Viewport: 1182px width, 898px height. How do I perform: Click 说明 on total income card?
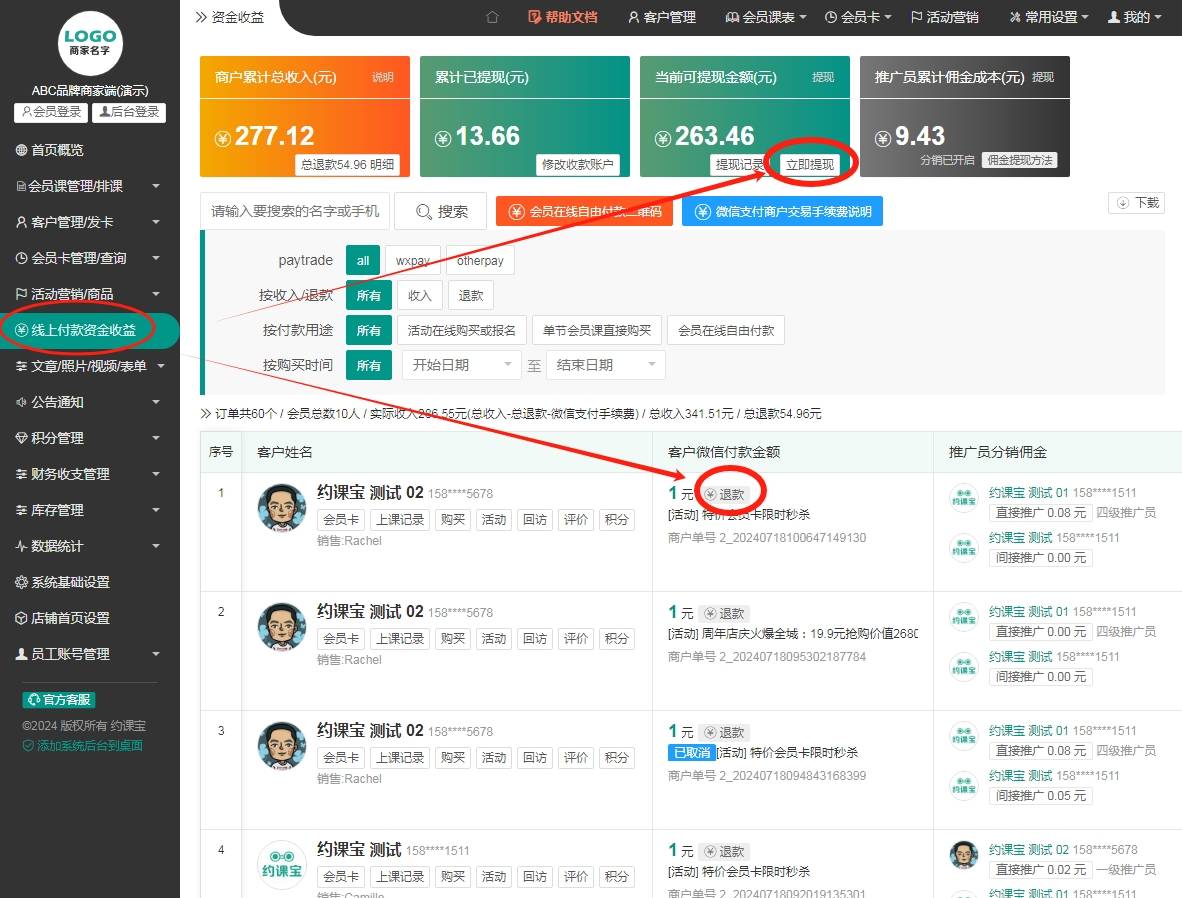[x=382, y=77]
